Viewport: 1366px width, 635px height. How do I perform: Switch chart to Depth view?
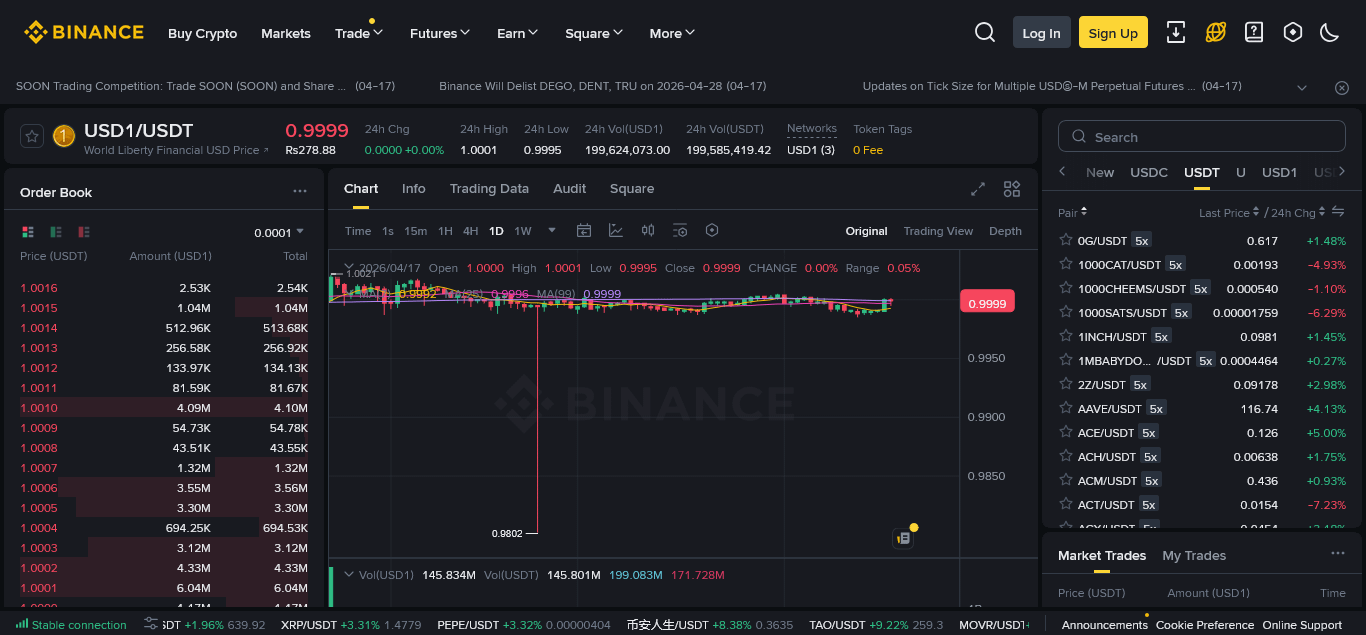[1005, 231]
